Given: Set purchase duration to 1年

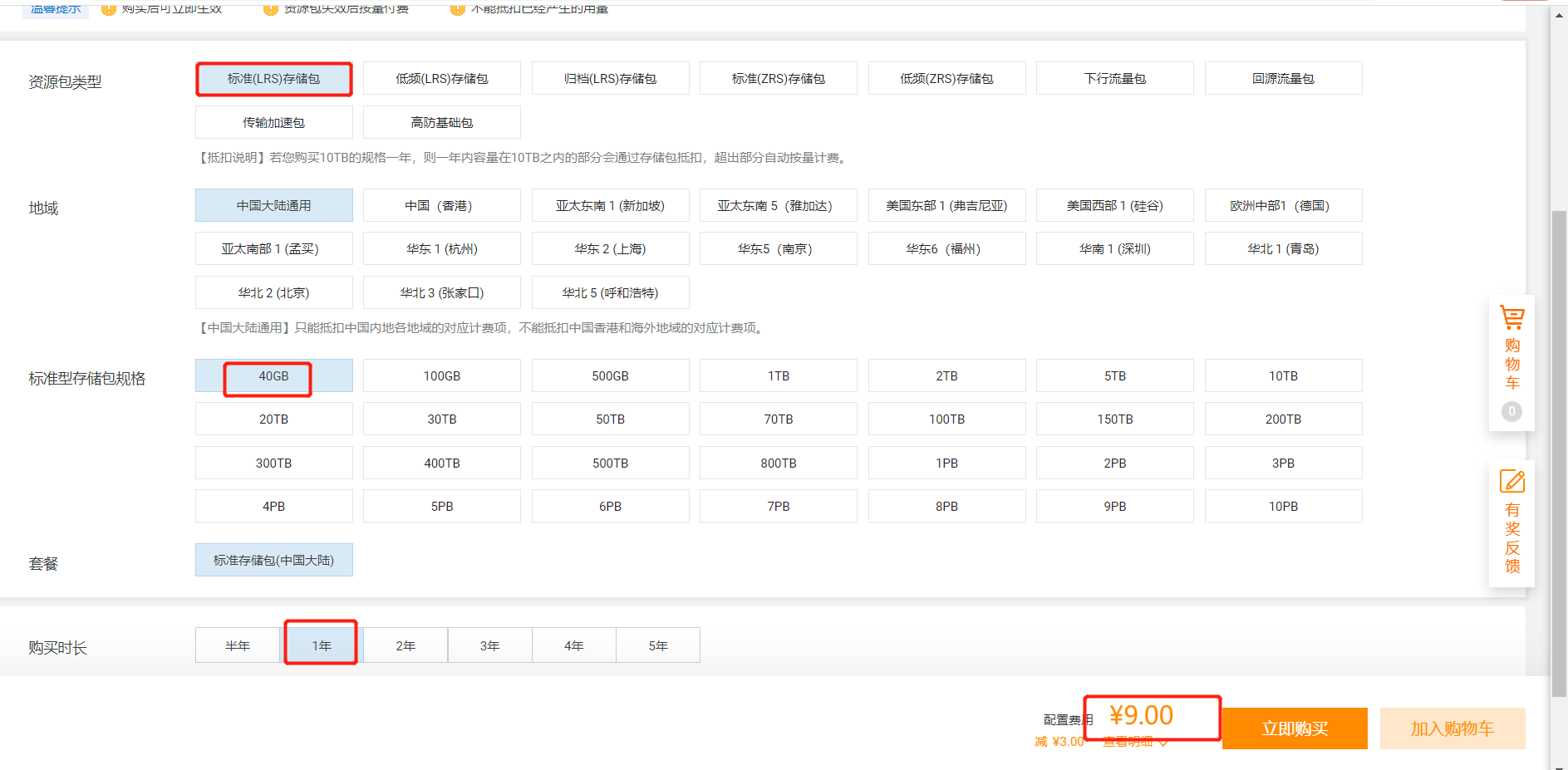Looking at the screenshot, I should coord(322,645).
